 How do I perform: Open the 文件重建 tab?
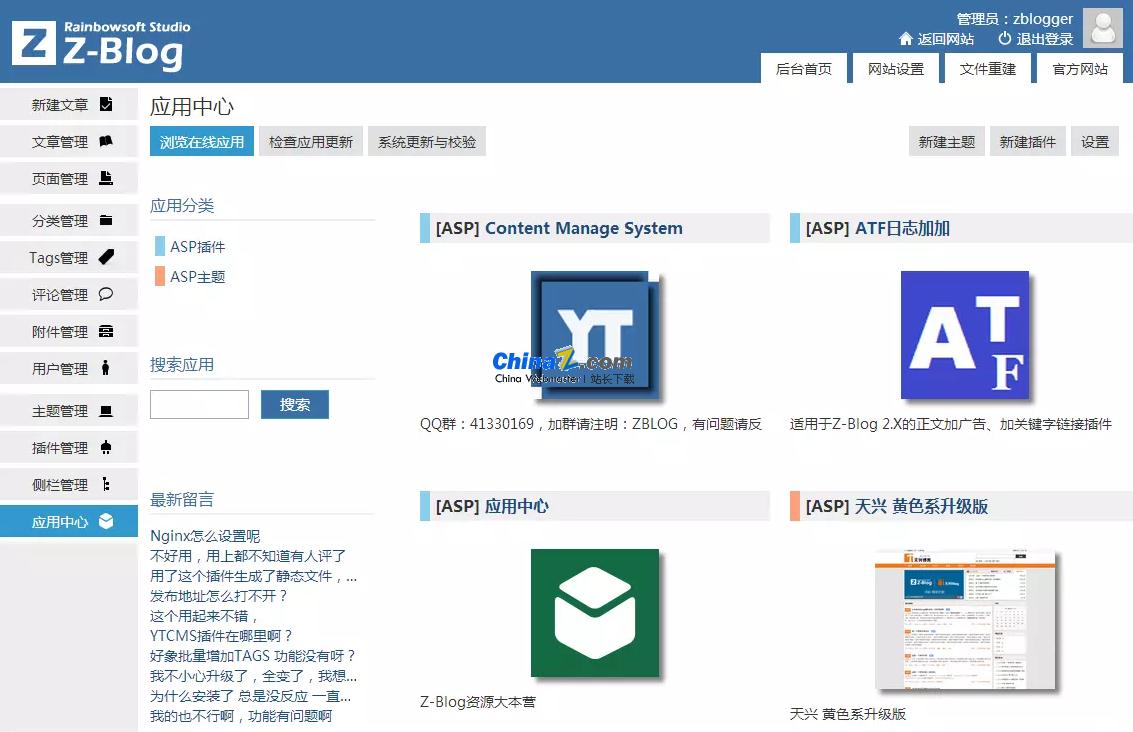click(988, 69)
